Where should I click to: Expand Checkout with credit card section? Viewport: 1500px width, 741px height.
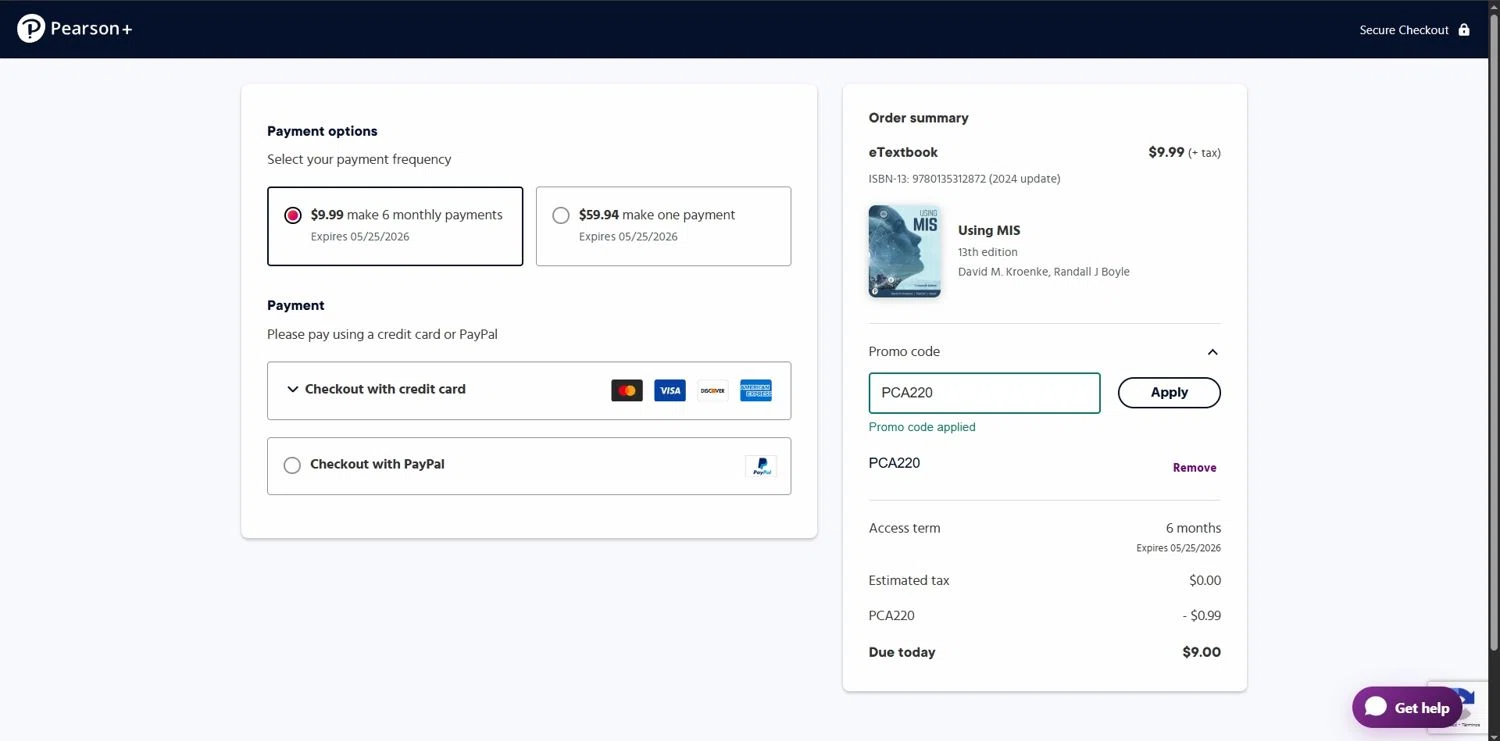(529, 390)
